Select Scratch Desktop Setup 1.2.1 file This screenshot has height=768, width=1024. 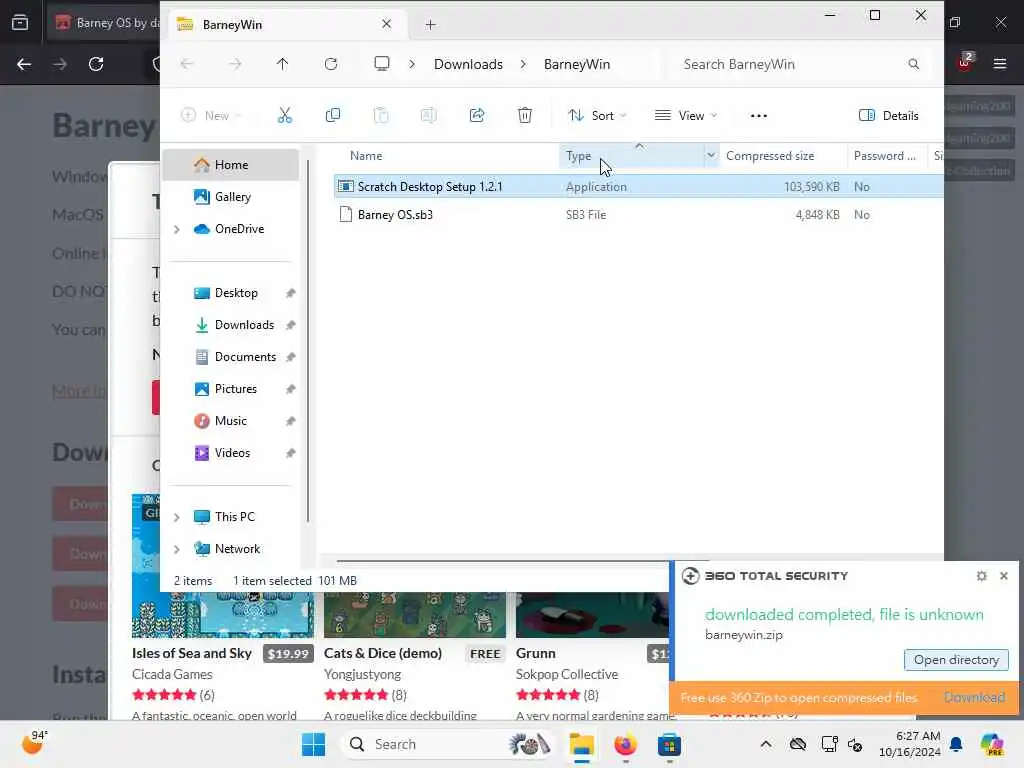(430, 187)
